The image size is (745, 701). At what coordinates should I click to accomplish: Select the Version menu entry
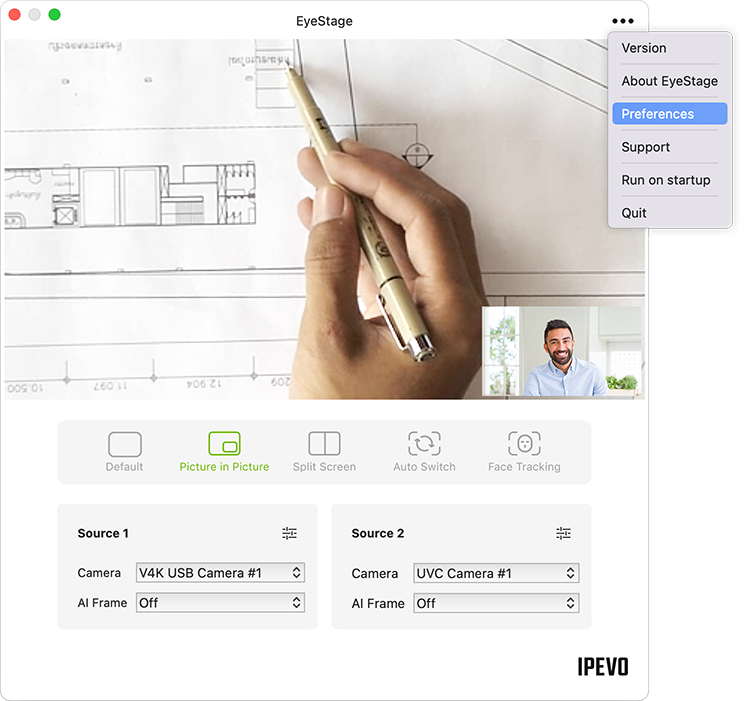pos(644,48)
